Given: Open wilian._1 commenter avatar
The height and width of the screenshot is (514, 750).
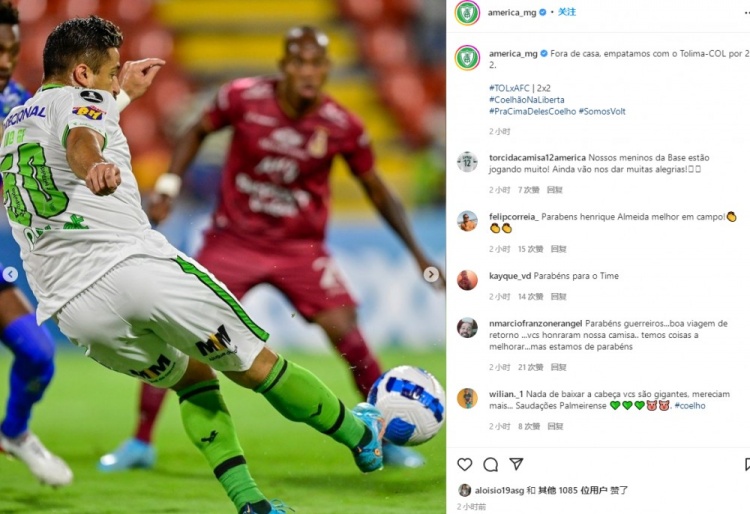Looking at the screenshot, I should [467, 398].
